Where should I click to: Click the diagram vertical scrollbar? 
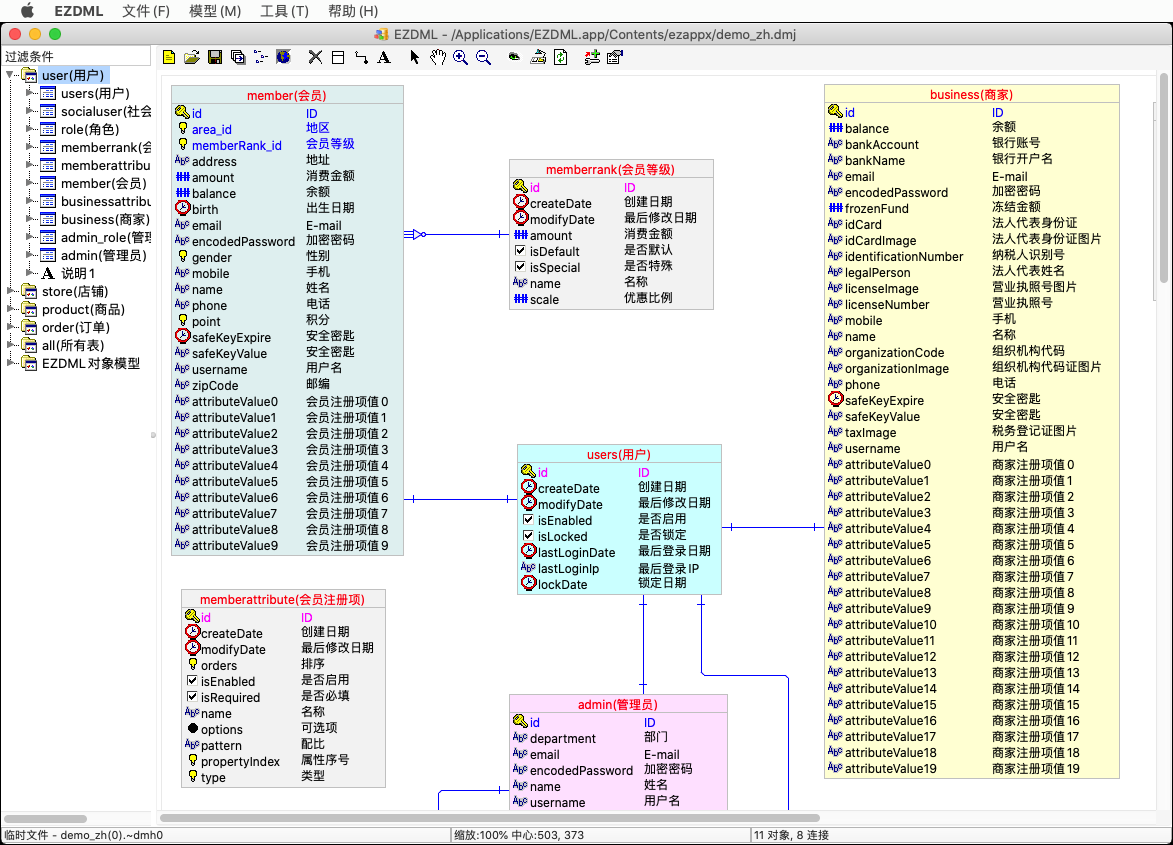[x=1164, y=178]
